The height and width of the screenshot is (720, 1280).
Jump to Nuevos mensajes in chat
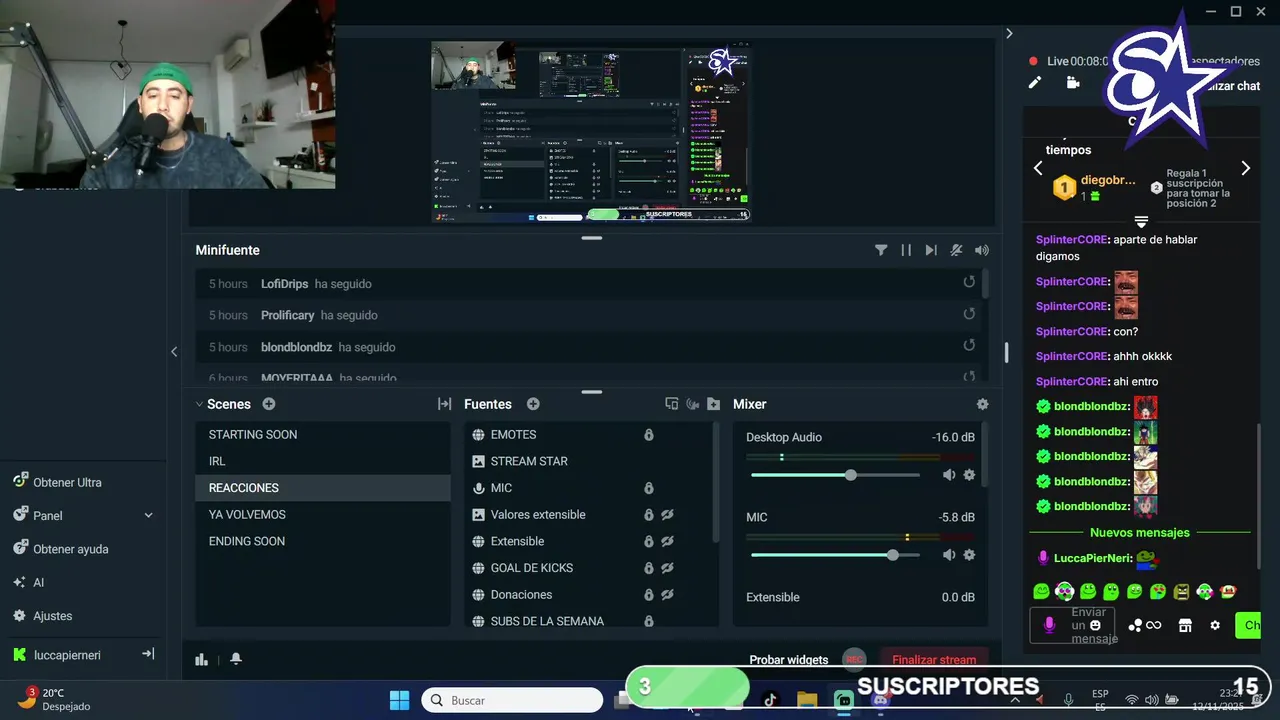click(x=1140, y=533)
